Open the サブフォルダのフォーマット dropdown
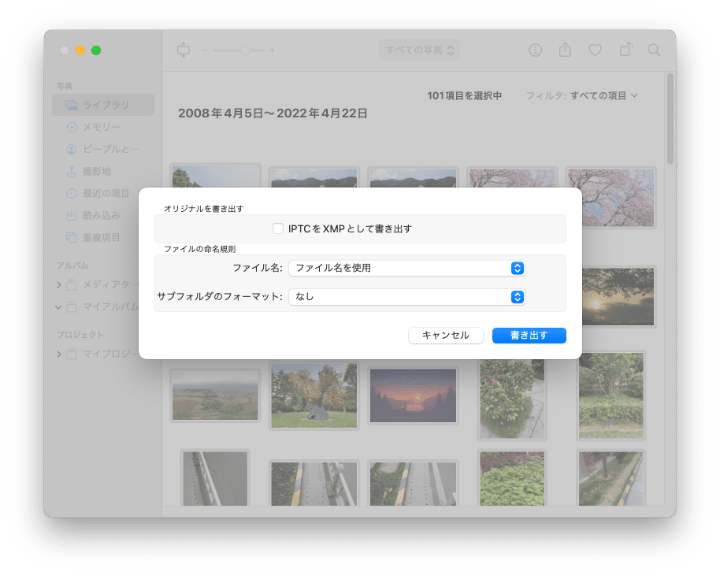This screenshot has height=575, width=720. (x=407, y=297)
